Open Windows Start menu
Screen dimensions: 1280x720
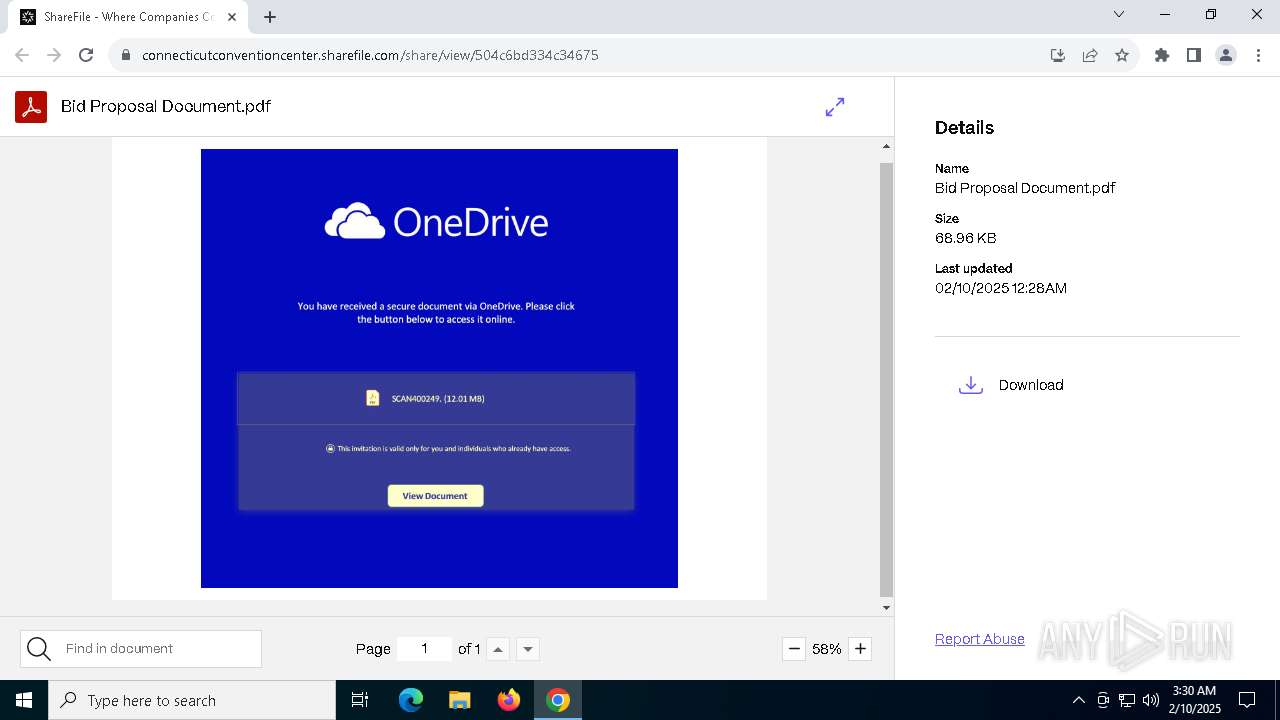click(24, 700)
